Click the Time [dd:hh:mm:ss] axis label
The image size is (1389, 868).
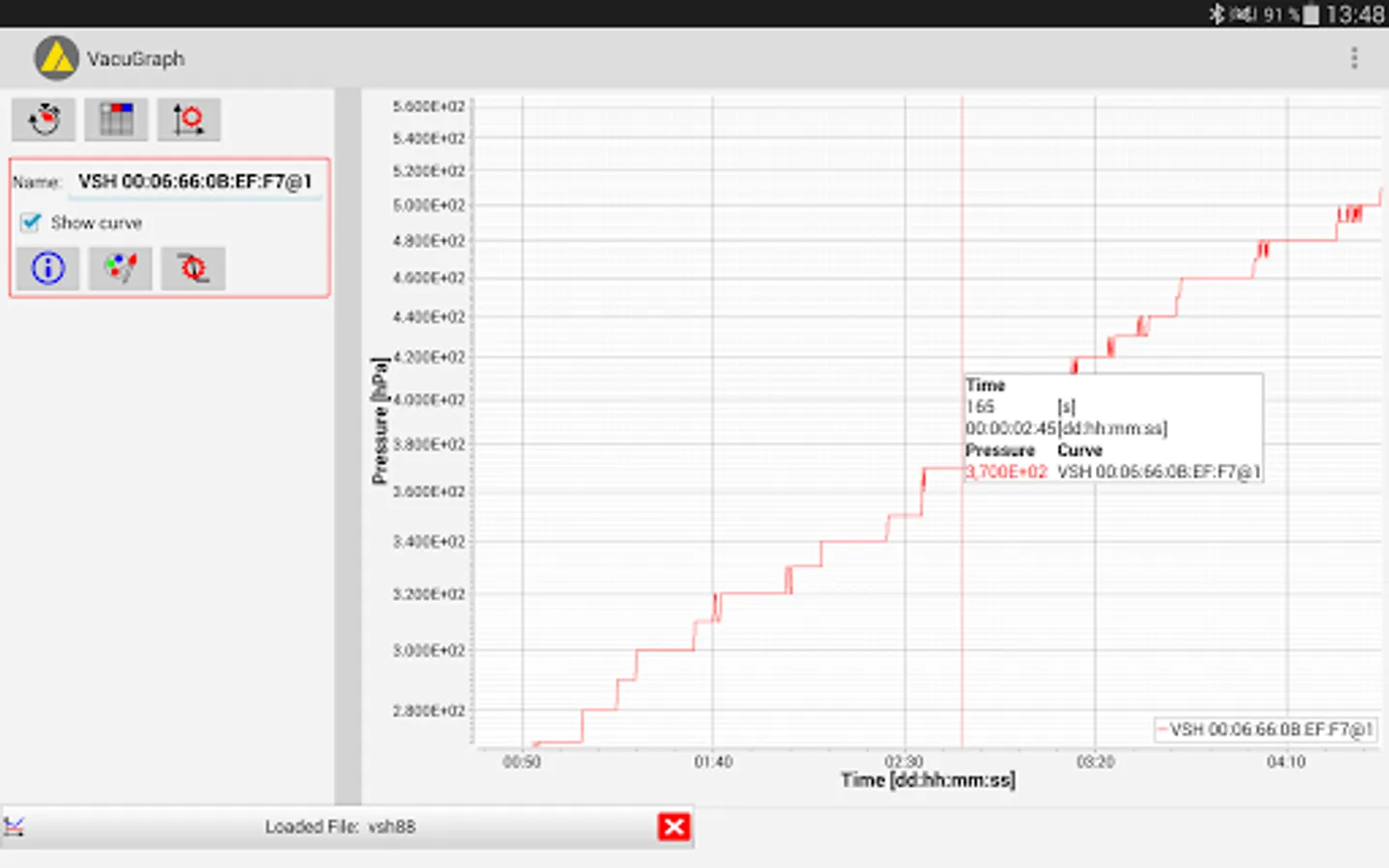[929, 779]
